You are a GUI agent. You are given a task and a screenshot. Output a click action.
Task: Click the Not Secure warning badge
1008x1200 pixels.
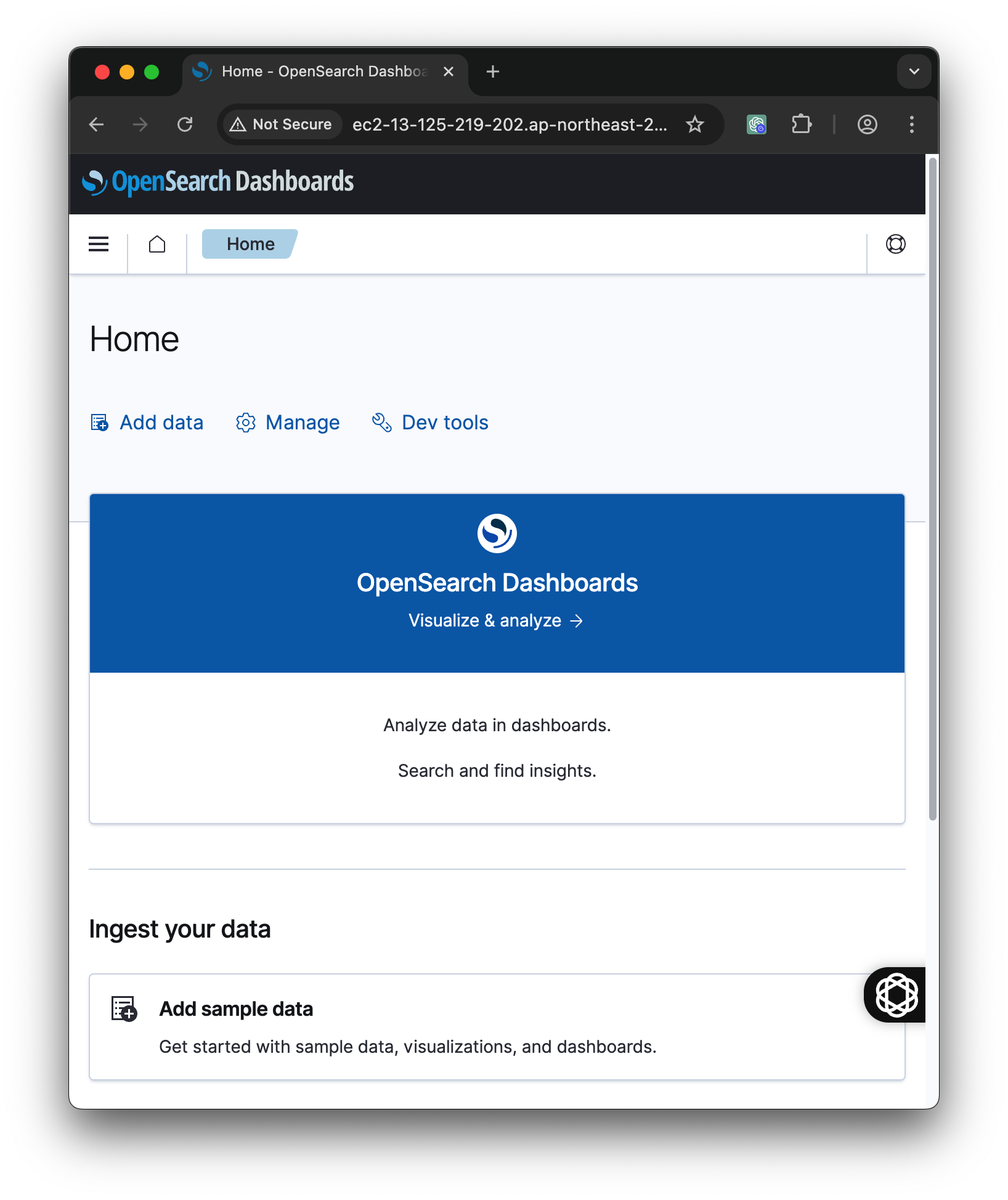coord(281,124)
